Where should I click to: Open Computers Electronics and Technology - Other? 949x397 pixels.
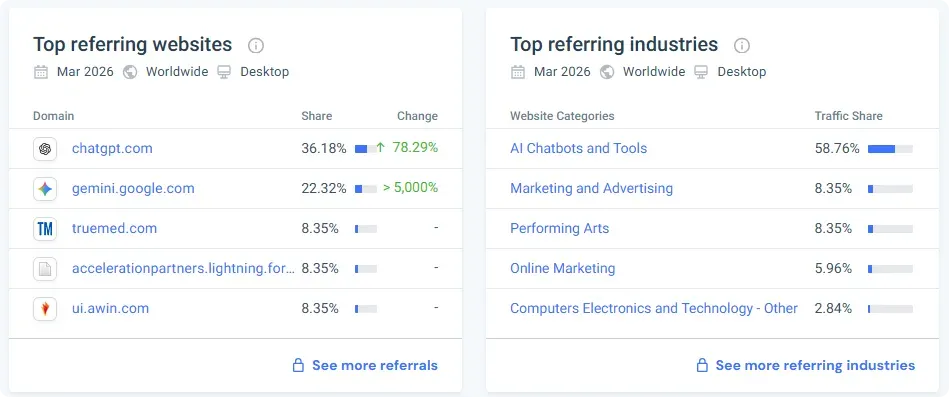coord(654,308)
